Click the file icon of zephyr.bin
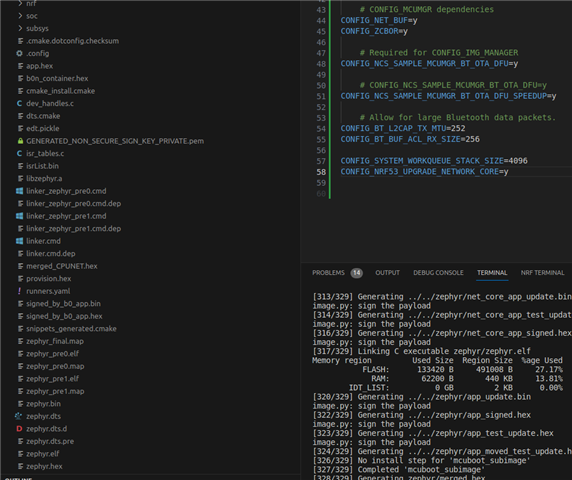The image size is (572, 480). pos(20,403)
